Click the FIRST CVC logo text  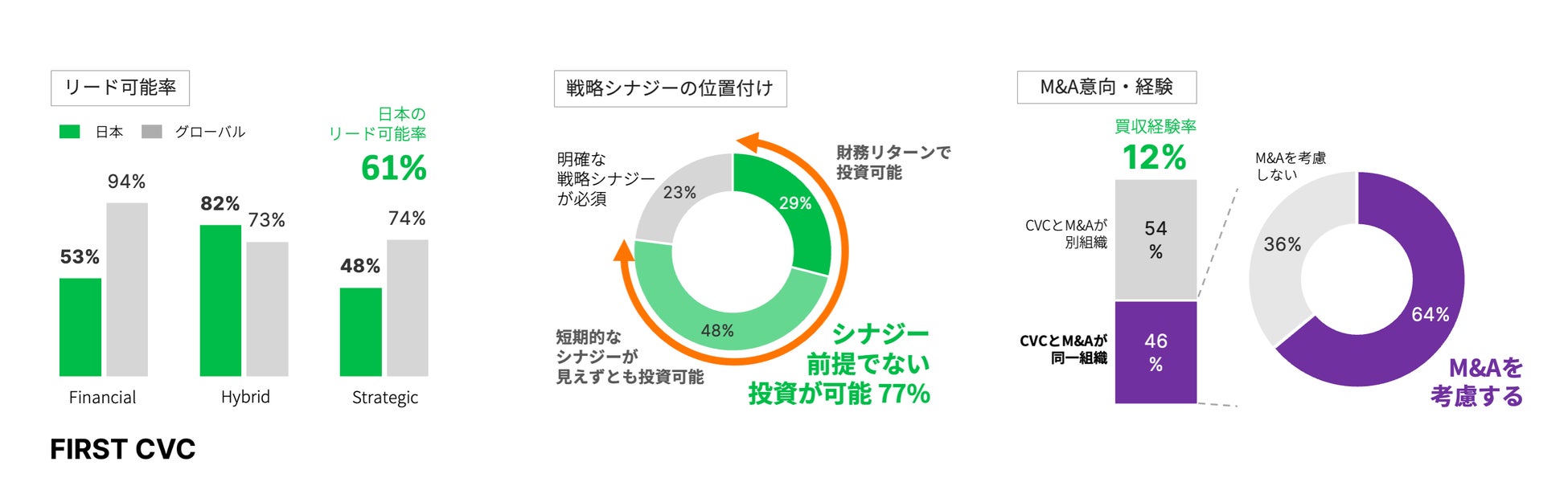[123, 449]
